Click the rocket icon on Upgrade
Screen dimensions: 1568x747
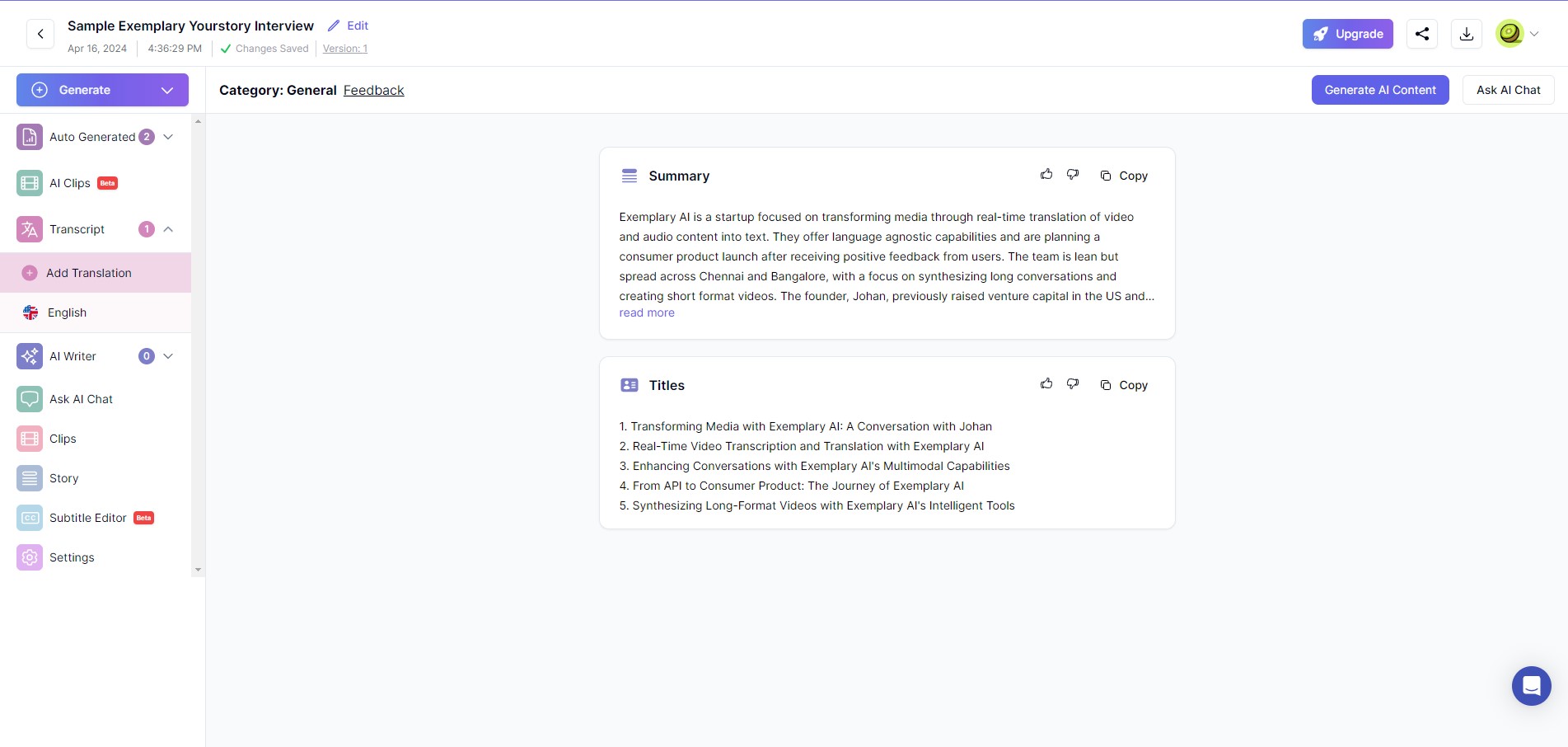[1321, 34]
